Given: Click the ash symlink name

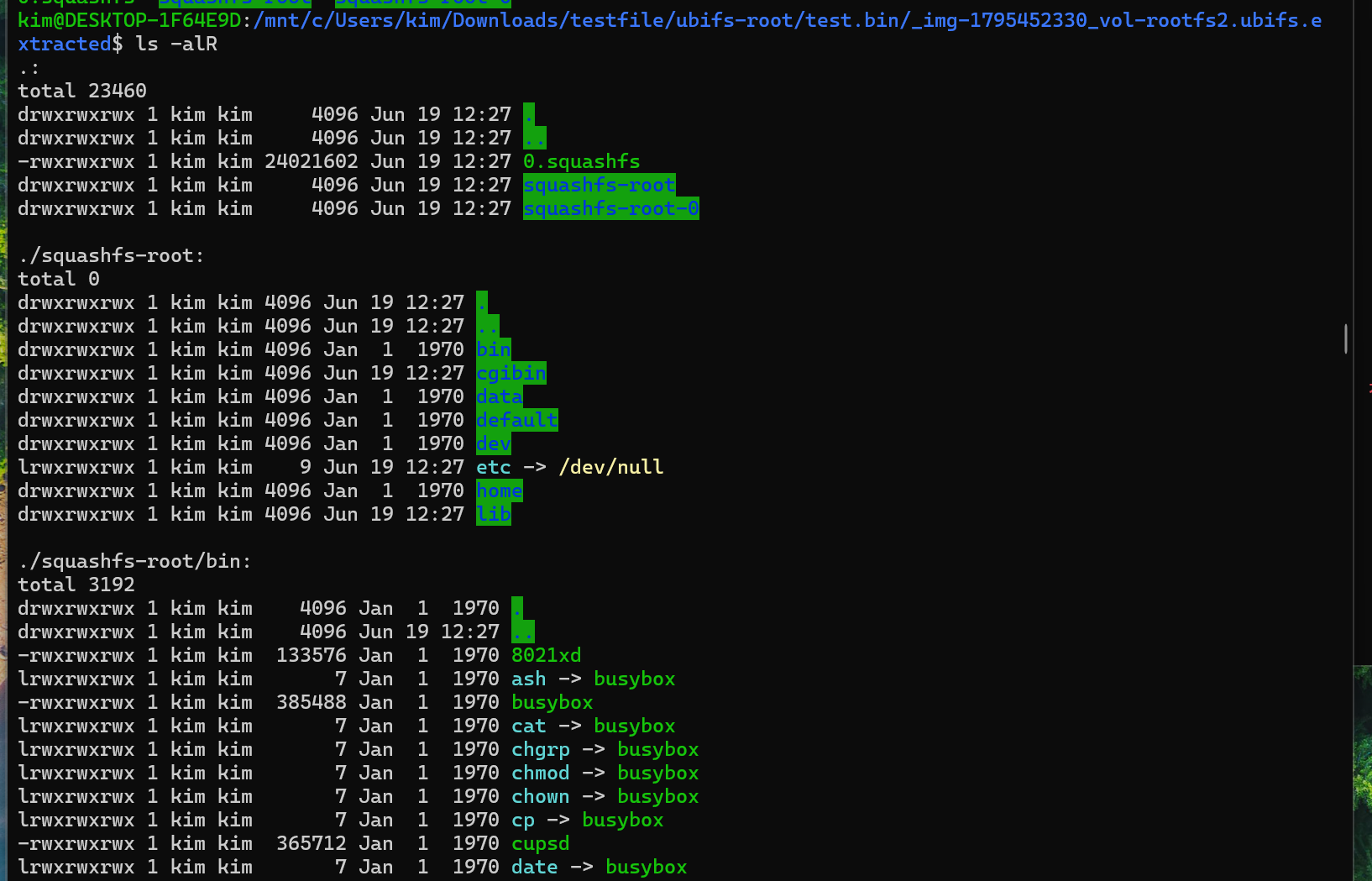Looking at the screenshot, I should tap(529, 679).
